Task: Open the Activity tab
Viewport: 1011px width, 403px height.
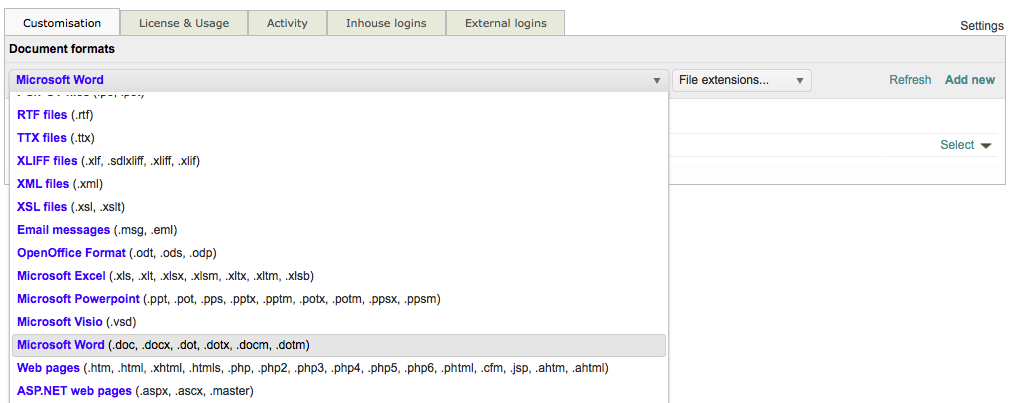Action: (x=287, y=23)
